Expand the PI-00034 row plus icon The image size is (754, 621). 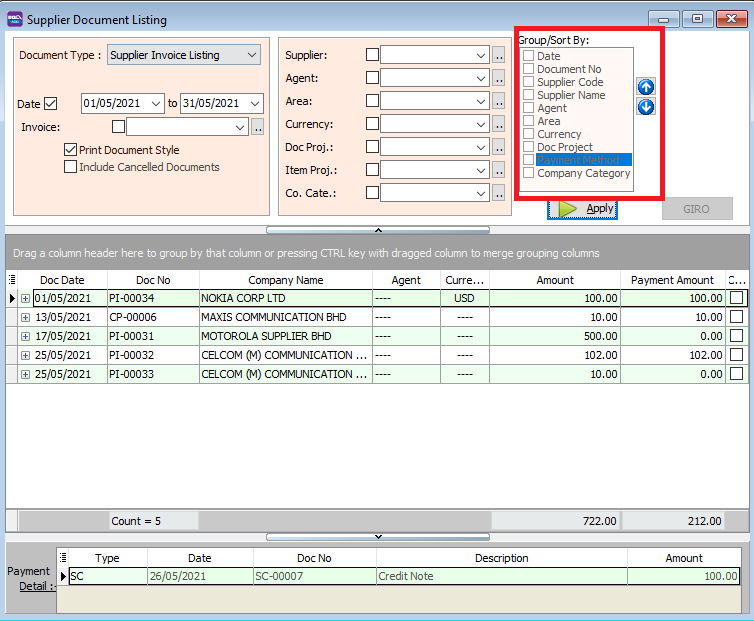click(x=25, y=298)
